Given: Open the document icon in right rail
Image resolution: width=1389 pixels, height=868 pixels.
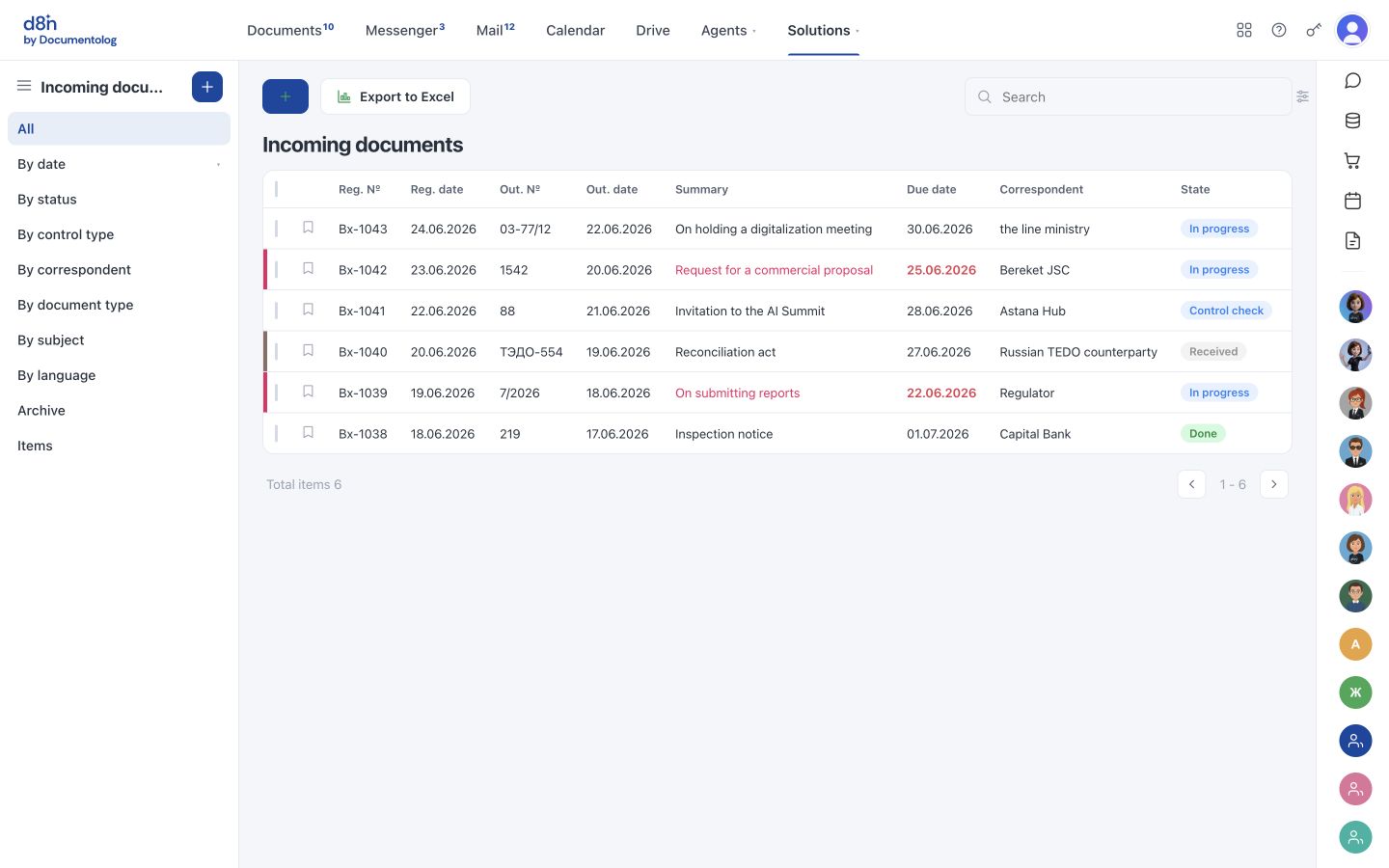Looking at the screenshot, I should pyautogui.click(x=1353, y=241).
